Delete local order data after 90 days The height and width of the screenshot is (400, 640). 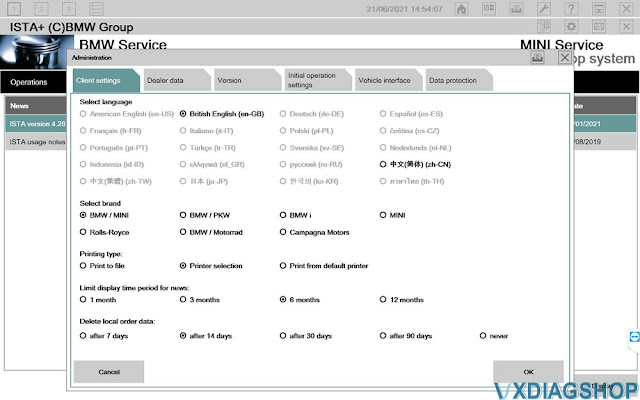point(406,336)
